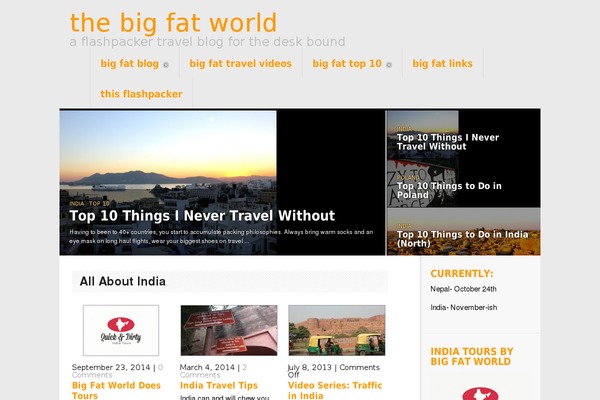
Task: View 2 Comments on March 4 post
Action: 214,371
